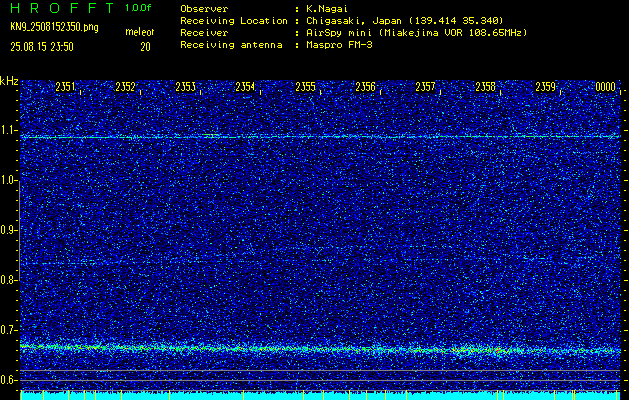Click the Receiver field label
This screenshot has height=400, width=629.
click(x=204, y=33)
